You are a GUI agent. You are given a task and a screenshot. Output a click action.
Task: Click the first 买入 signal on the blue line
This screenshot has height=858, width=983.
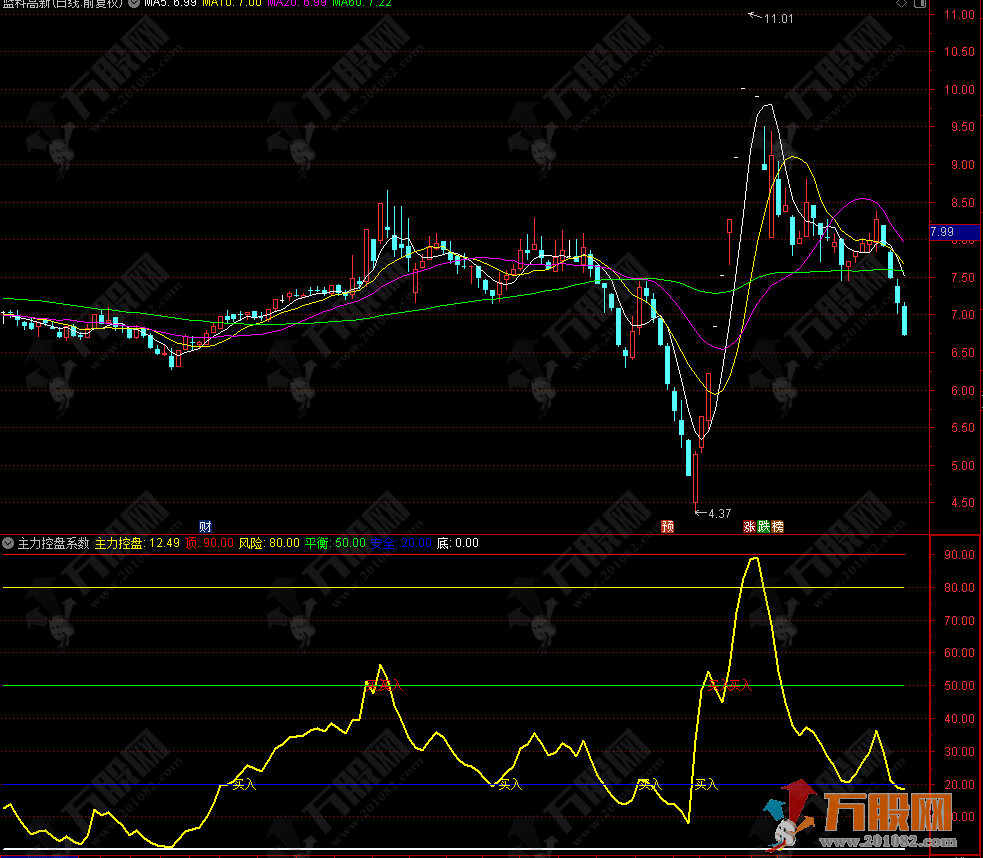[244, 784]
